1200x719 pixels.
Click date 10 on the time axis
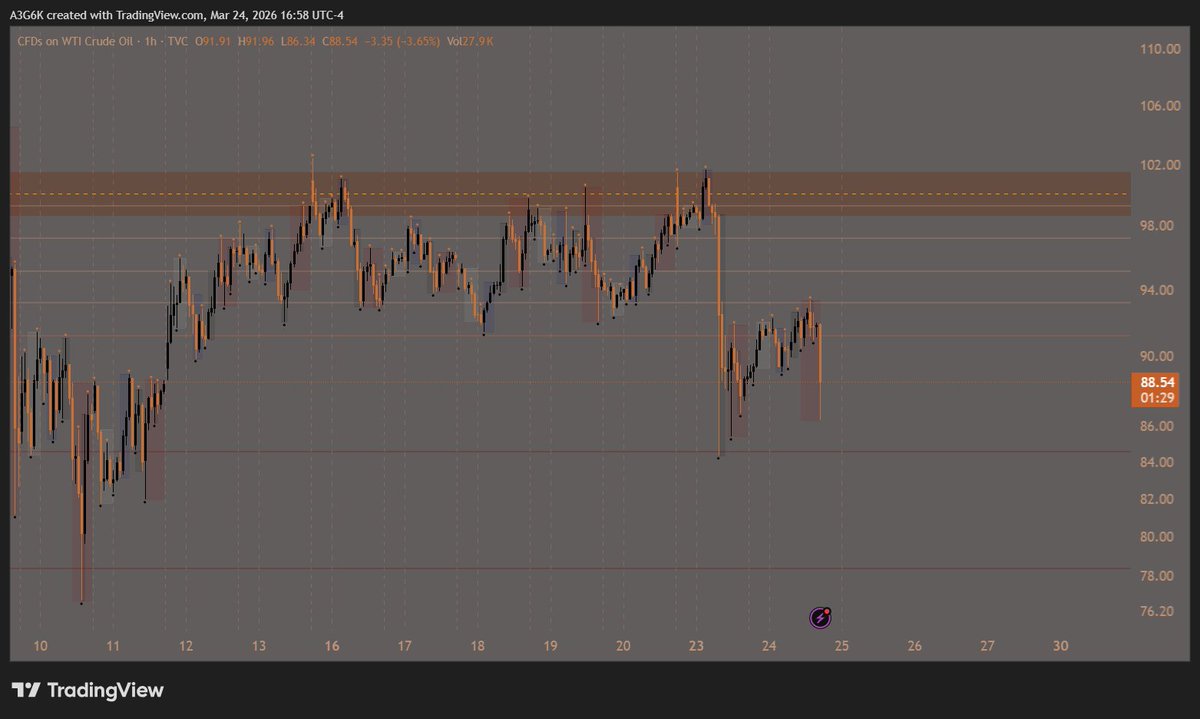(40, 646)
